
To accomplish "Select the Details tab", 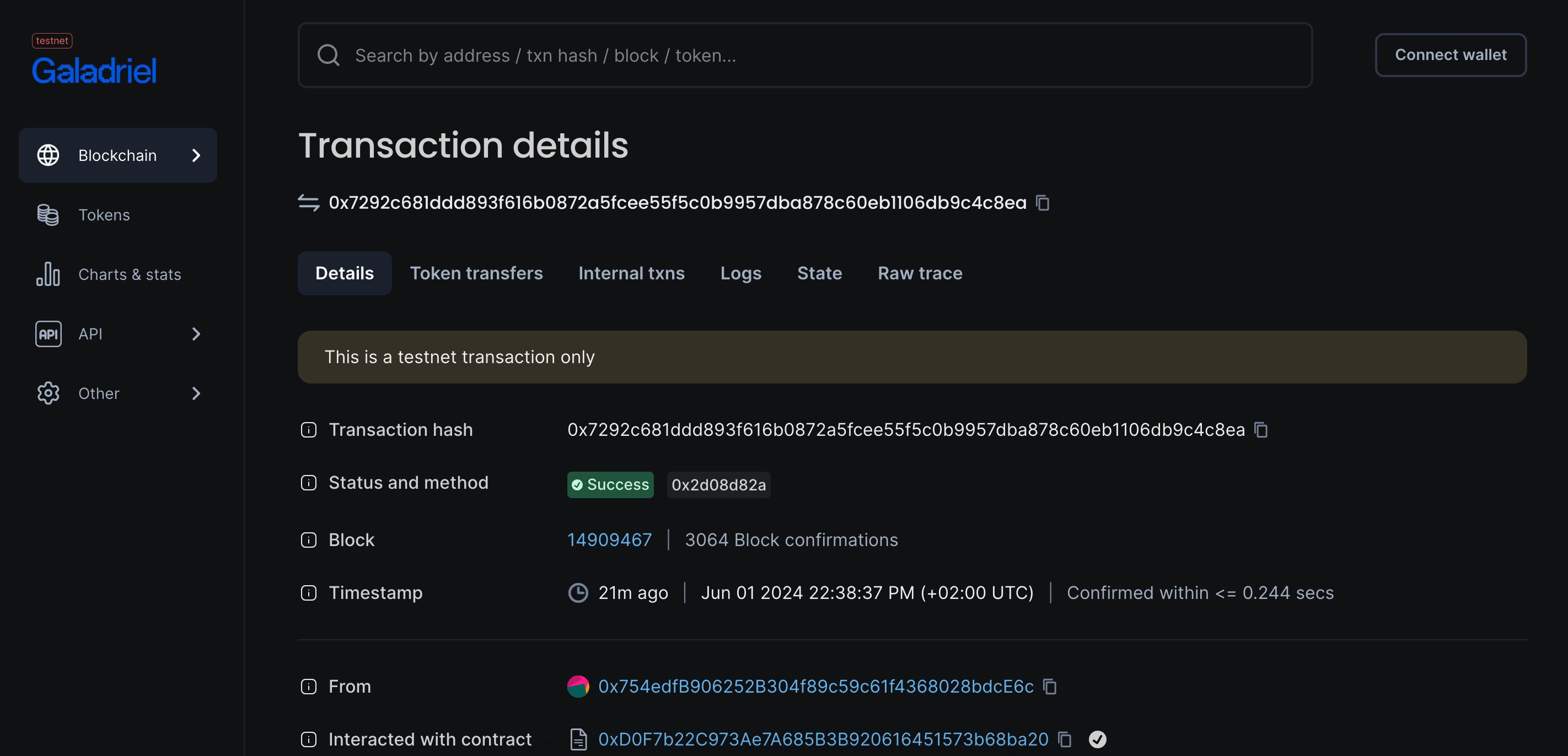I will tap(345, 273).
